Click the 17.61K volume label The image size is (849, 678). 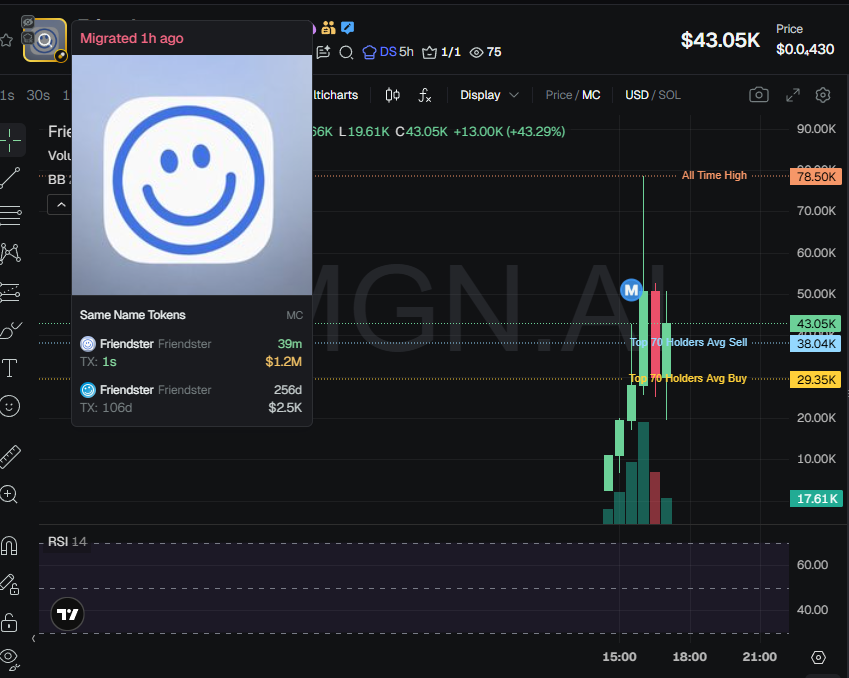point(815,499)
